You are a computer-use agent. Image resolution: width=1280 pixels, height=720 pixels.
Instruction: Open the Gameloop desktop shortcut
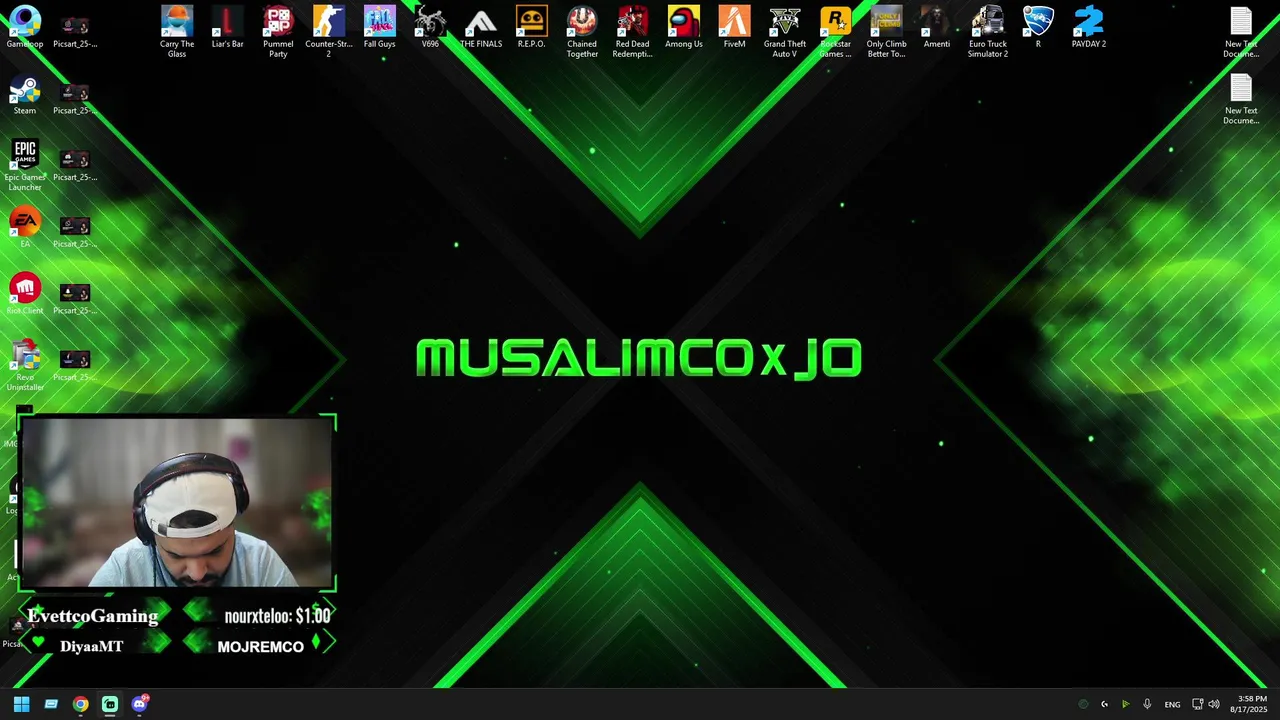[x=25, y=27]
